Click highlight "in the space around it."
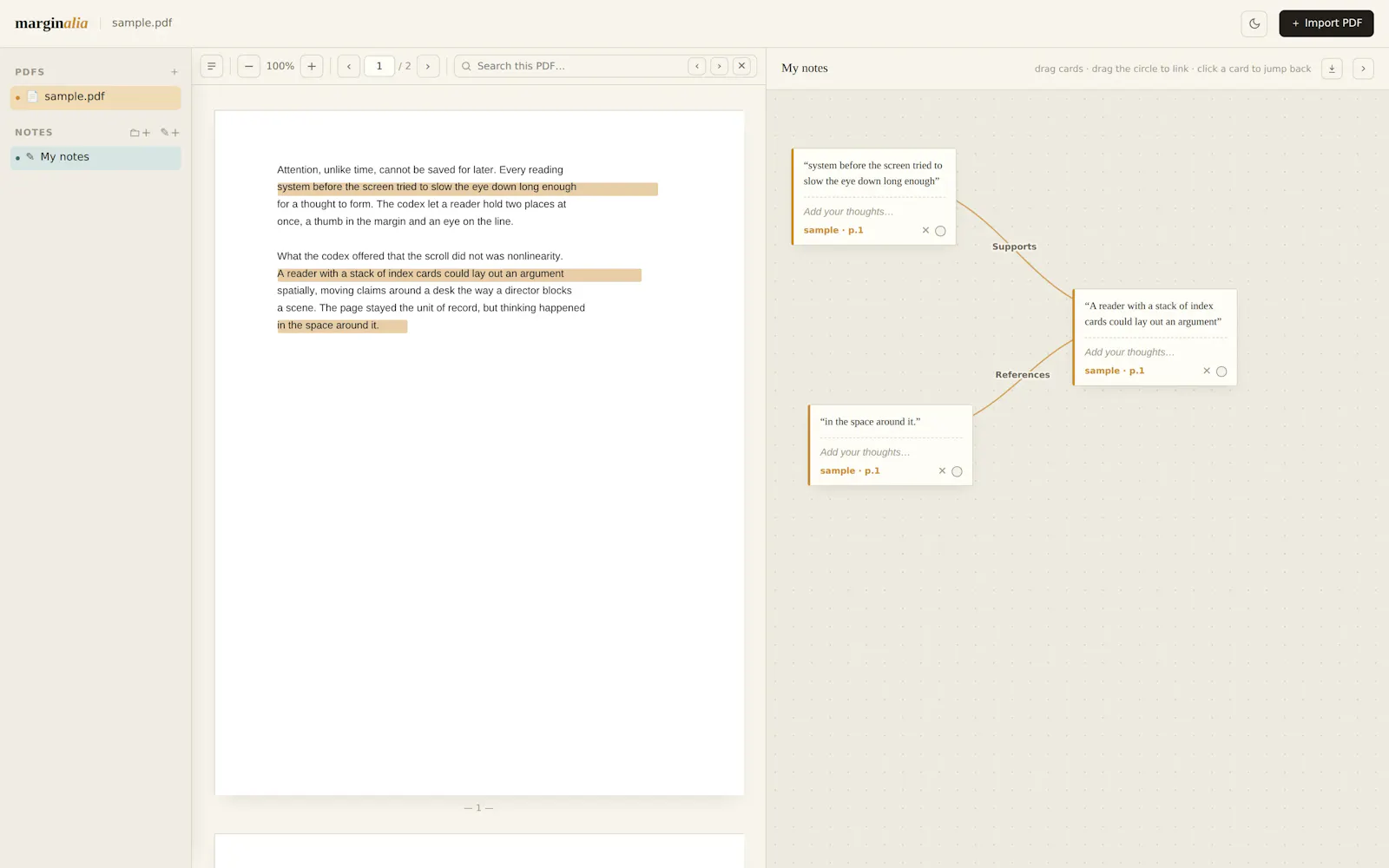 (342, 326)
